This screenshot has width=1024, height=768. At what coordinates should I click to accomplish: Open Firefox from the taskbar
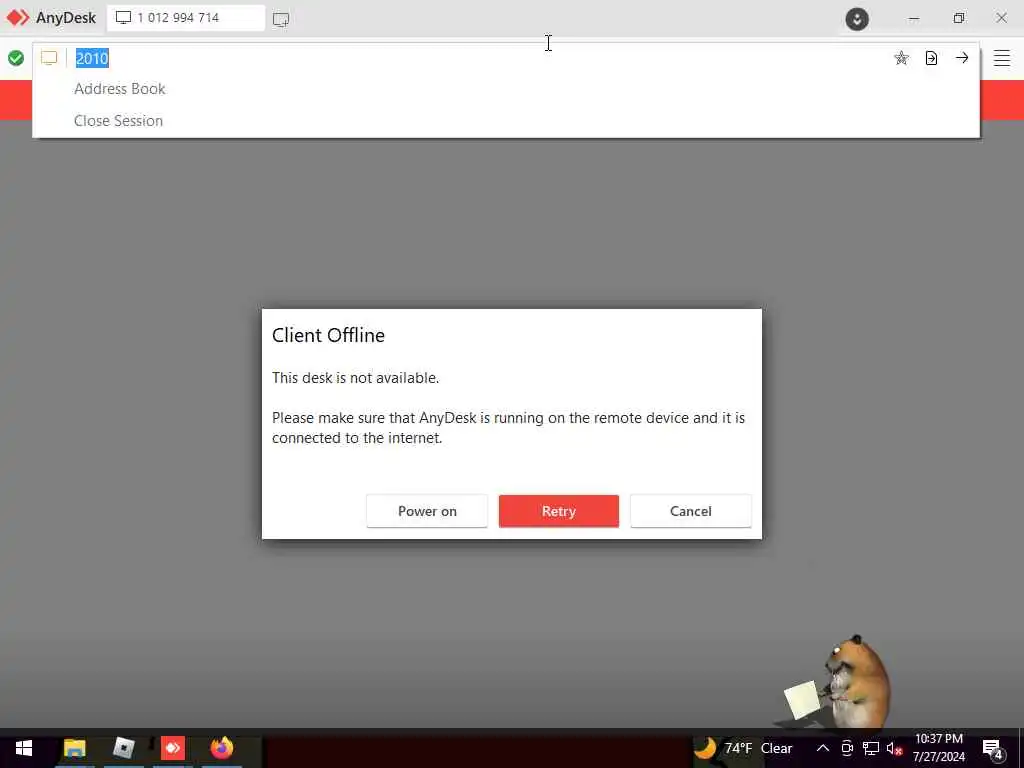[x=221, y=748]
